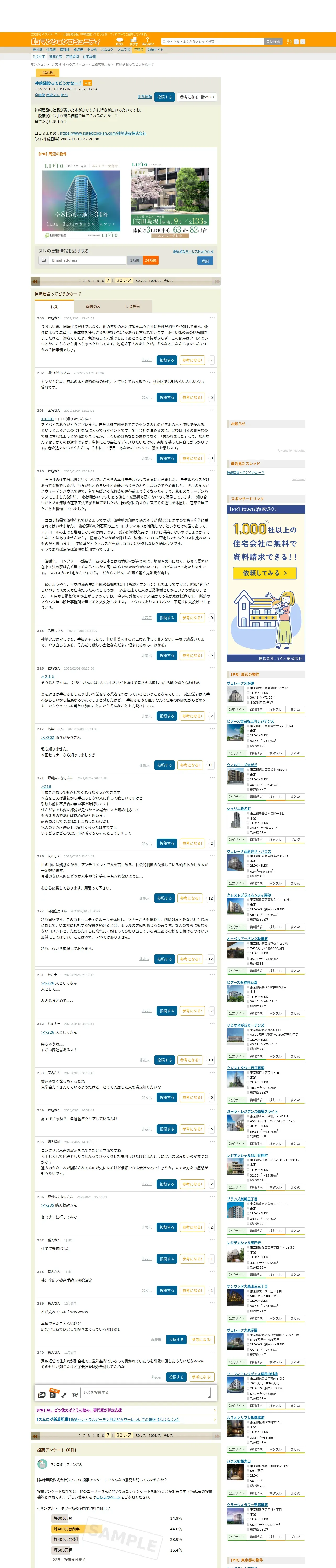Open the LIVIO 全815邸 ad thumbnail
336x1568 pixels.
coord(81,200)
